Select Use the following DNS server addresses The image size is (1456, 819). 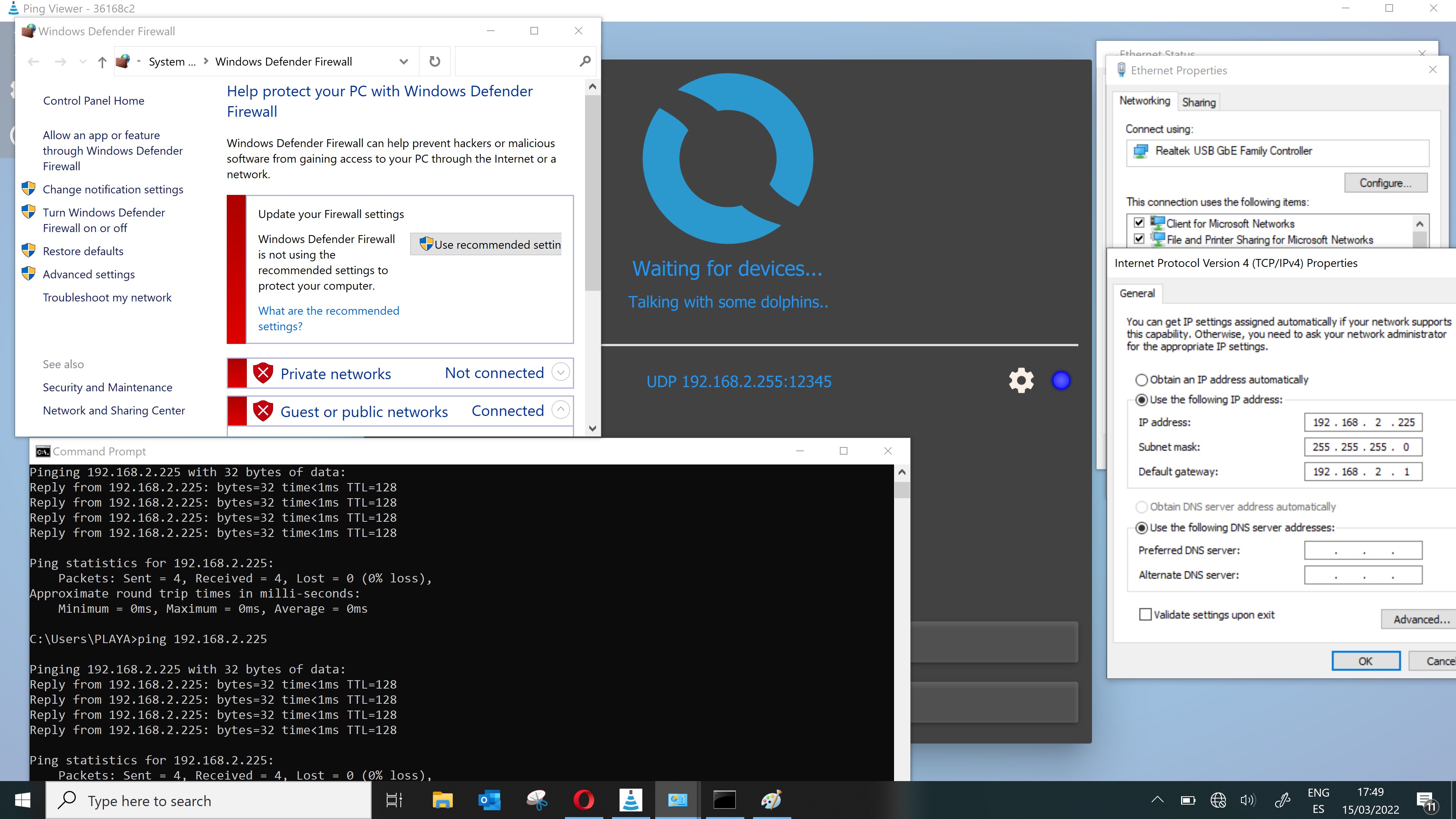tap(1141, 527)
